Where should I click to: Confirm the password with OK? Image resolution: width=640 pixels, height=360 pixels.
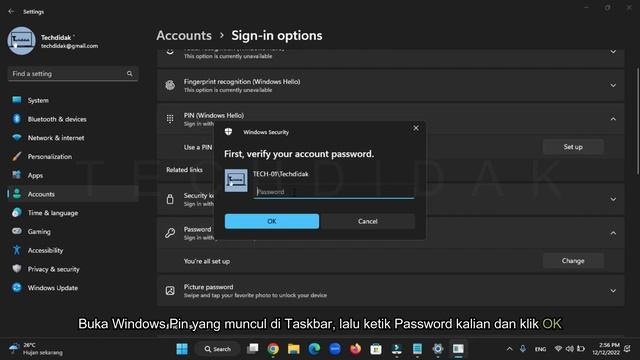coord(272,221)
